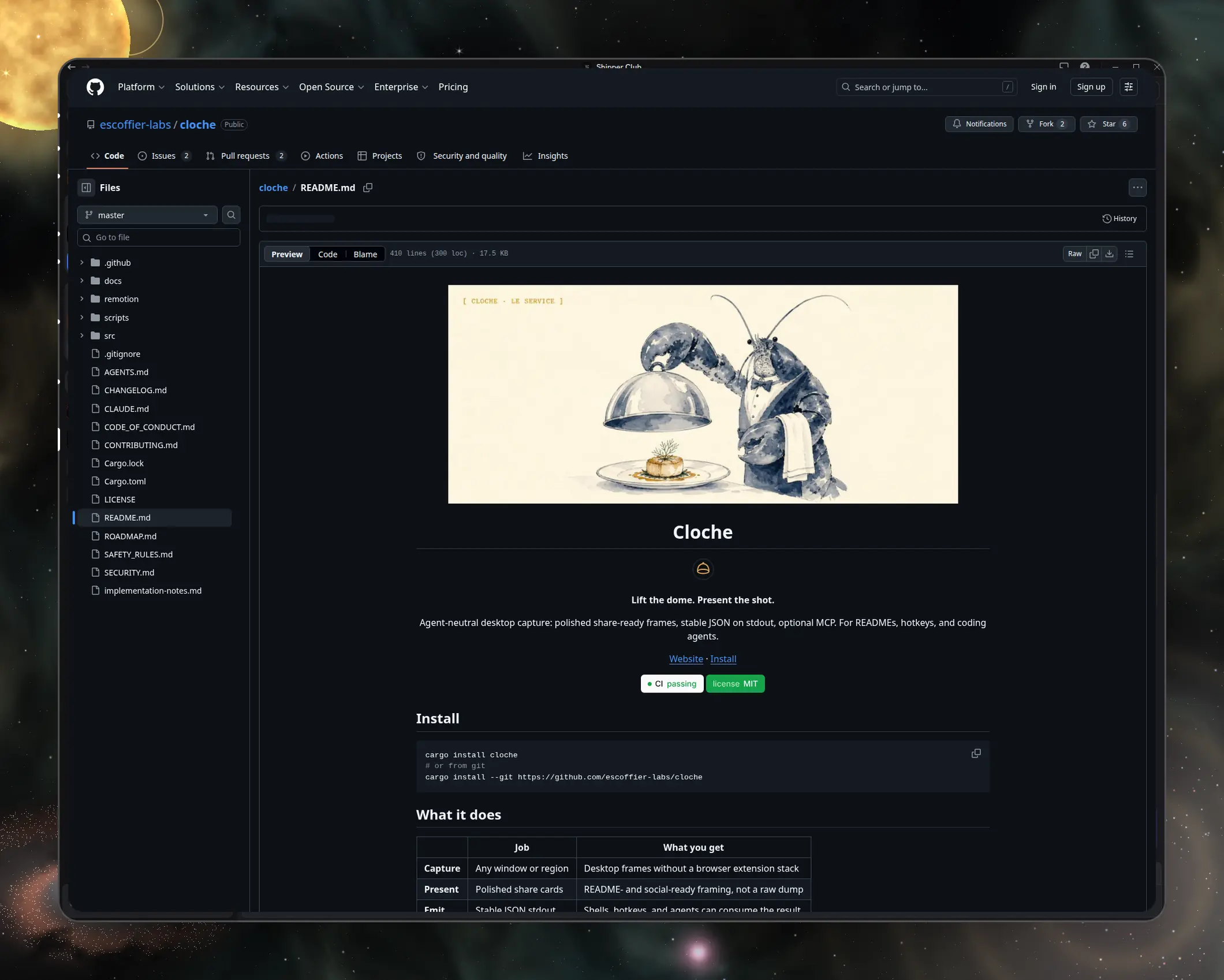This screenshot has height=980, width=1224.
Task: Click the browser forward arrow
Action: 85,67
